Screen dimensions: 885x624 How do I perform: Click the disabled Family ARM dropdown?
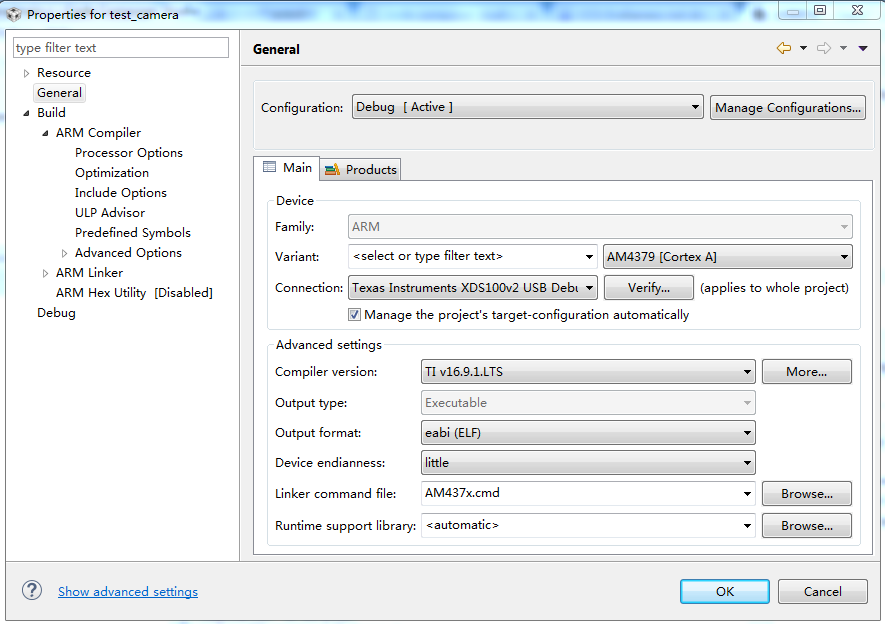coord(600,227)
